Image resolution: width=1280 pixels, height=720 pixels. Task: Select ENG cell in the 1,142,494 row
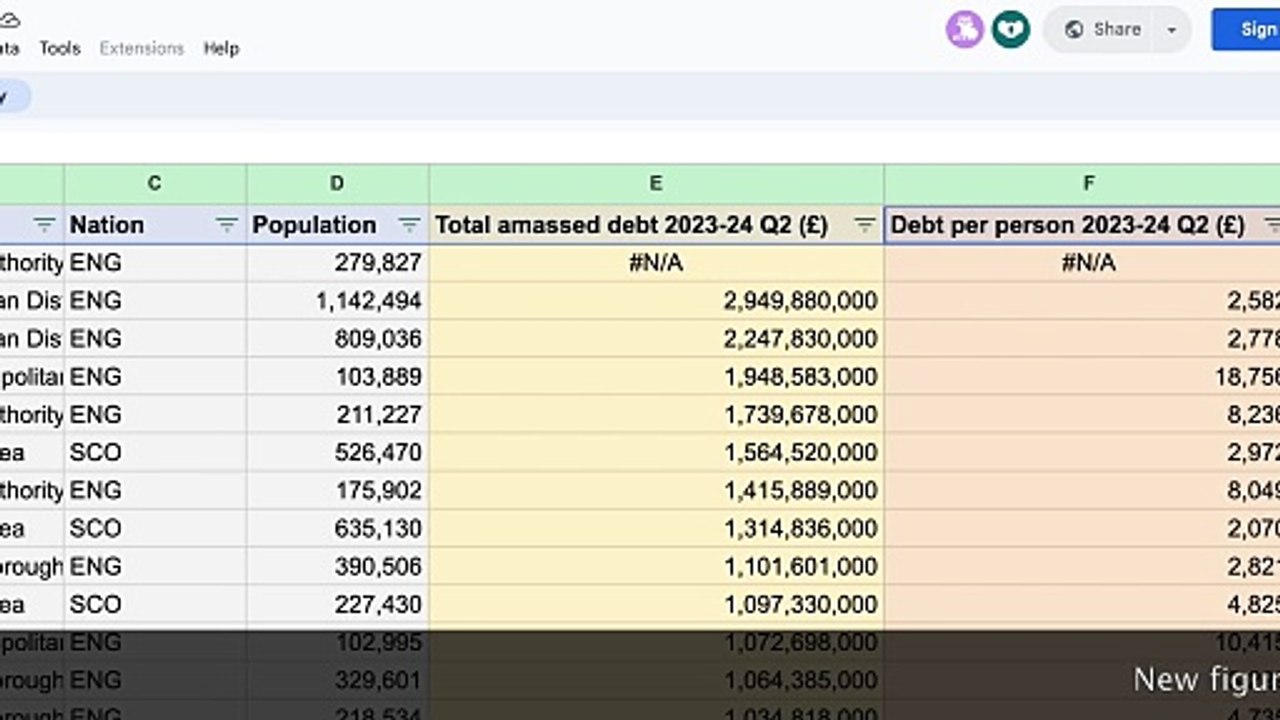[155, 301]
